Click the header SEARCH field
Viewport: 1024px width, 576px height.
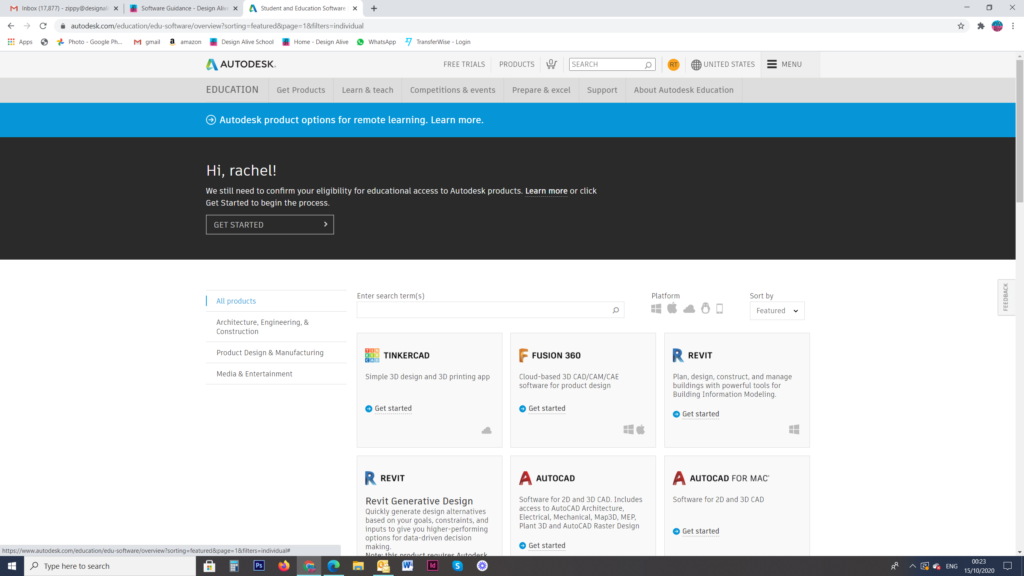pos(611,65)
